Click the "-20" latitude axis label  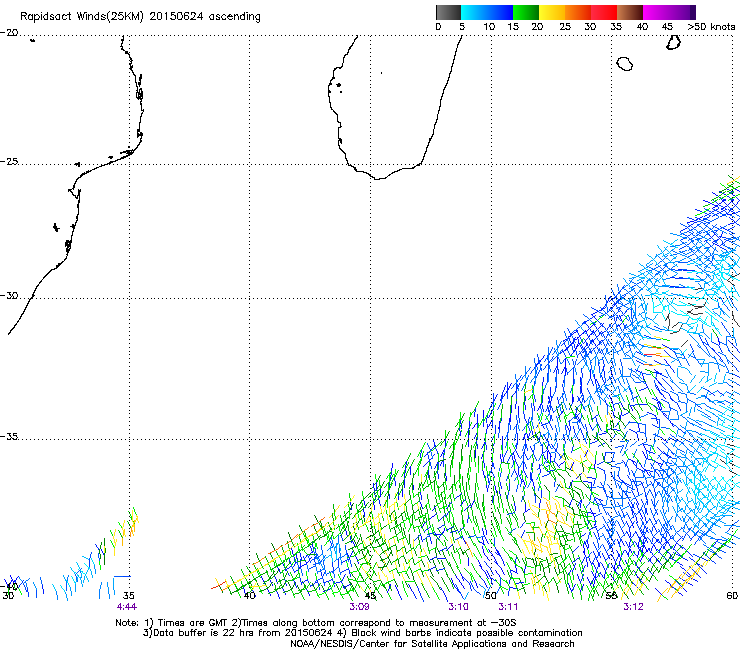coord(9,33)
